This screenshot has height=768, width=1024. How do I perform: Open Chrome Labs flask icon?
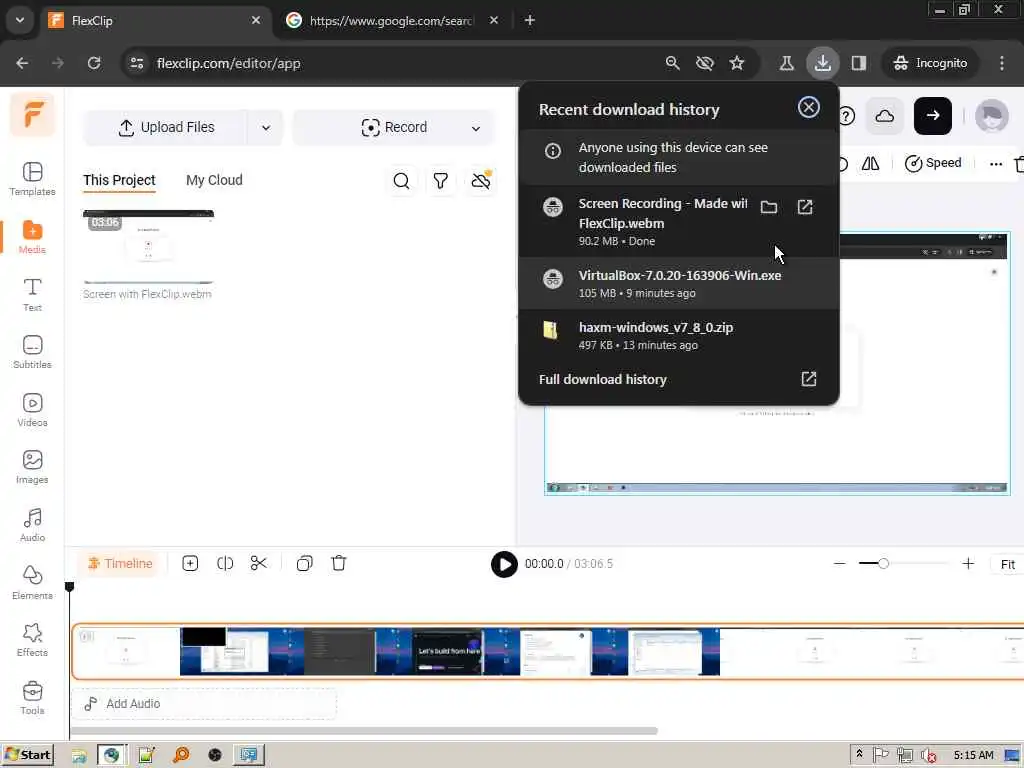(x=787, y=63)
